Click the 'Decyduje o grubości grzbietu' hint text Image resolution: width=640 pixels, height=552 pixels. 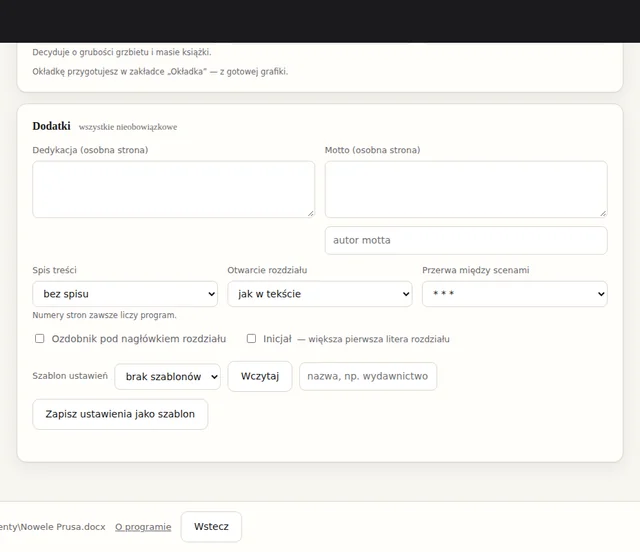click(x=122, y=52)
